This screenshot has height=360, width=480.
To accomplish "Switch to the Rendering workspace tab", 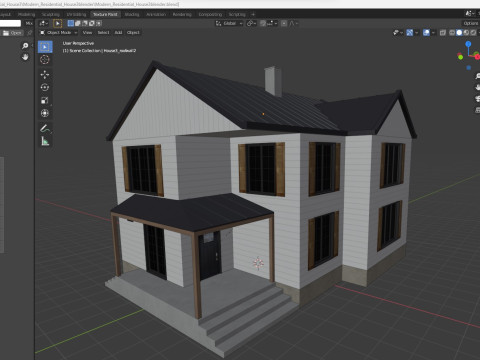I will tap(182, 14).
